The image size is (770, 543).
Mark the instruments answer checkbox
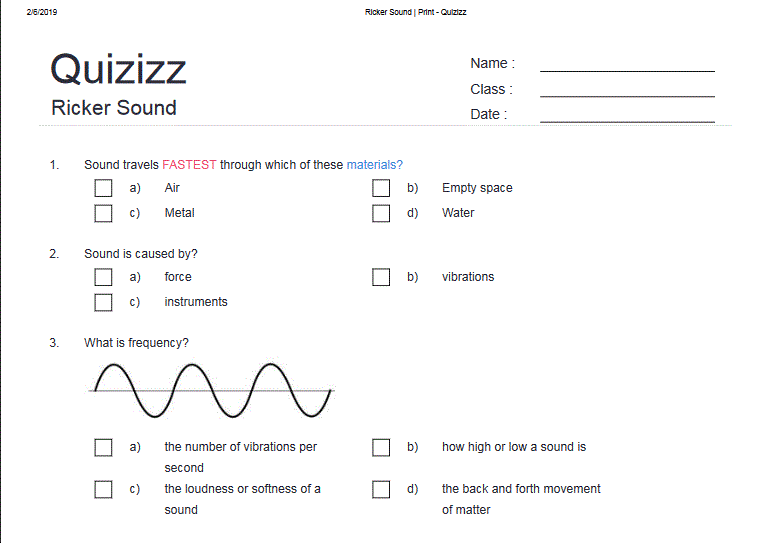pyautogui.click(x=103, y=302)
